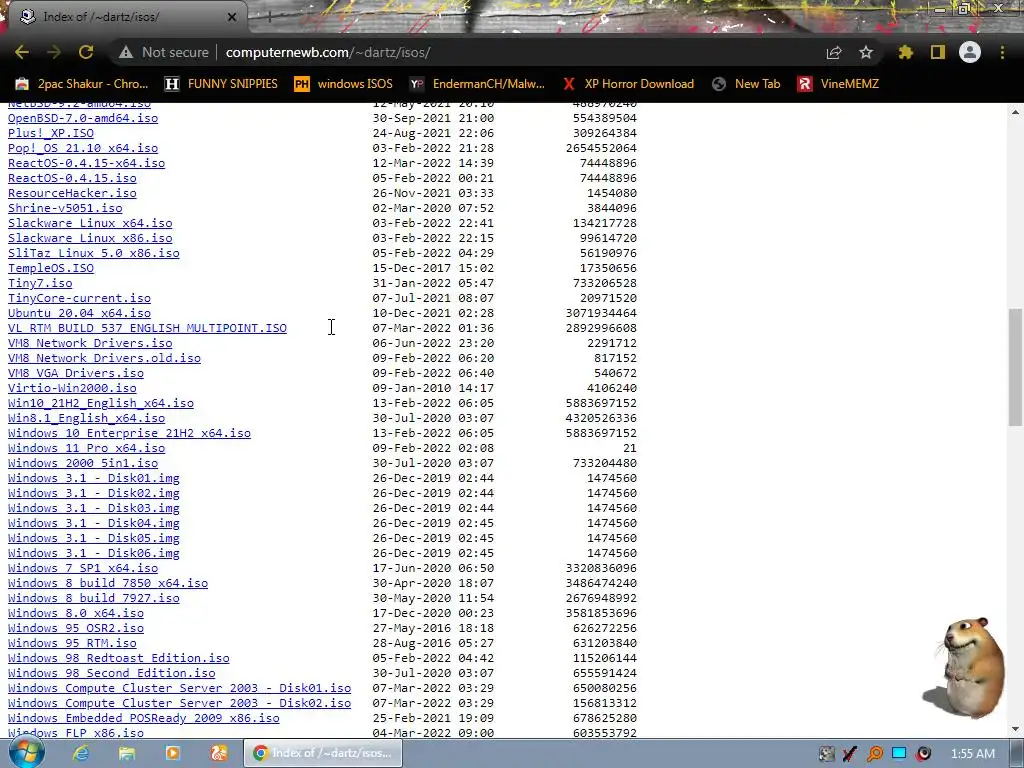Bookmark this page with the star

pyautogui.click(x=866, y=52)
